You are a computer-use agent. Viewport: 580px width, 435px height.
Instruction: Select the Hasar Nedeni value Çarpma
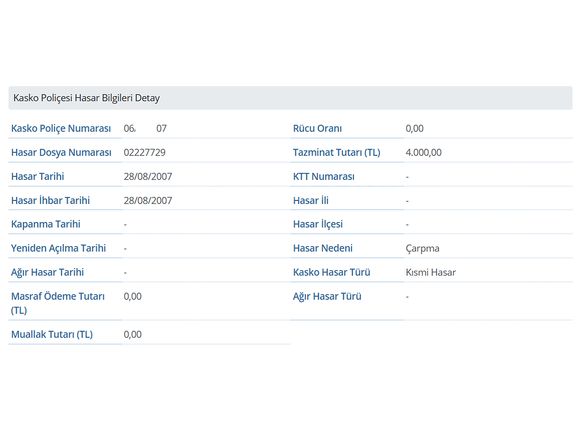point(422,249)
